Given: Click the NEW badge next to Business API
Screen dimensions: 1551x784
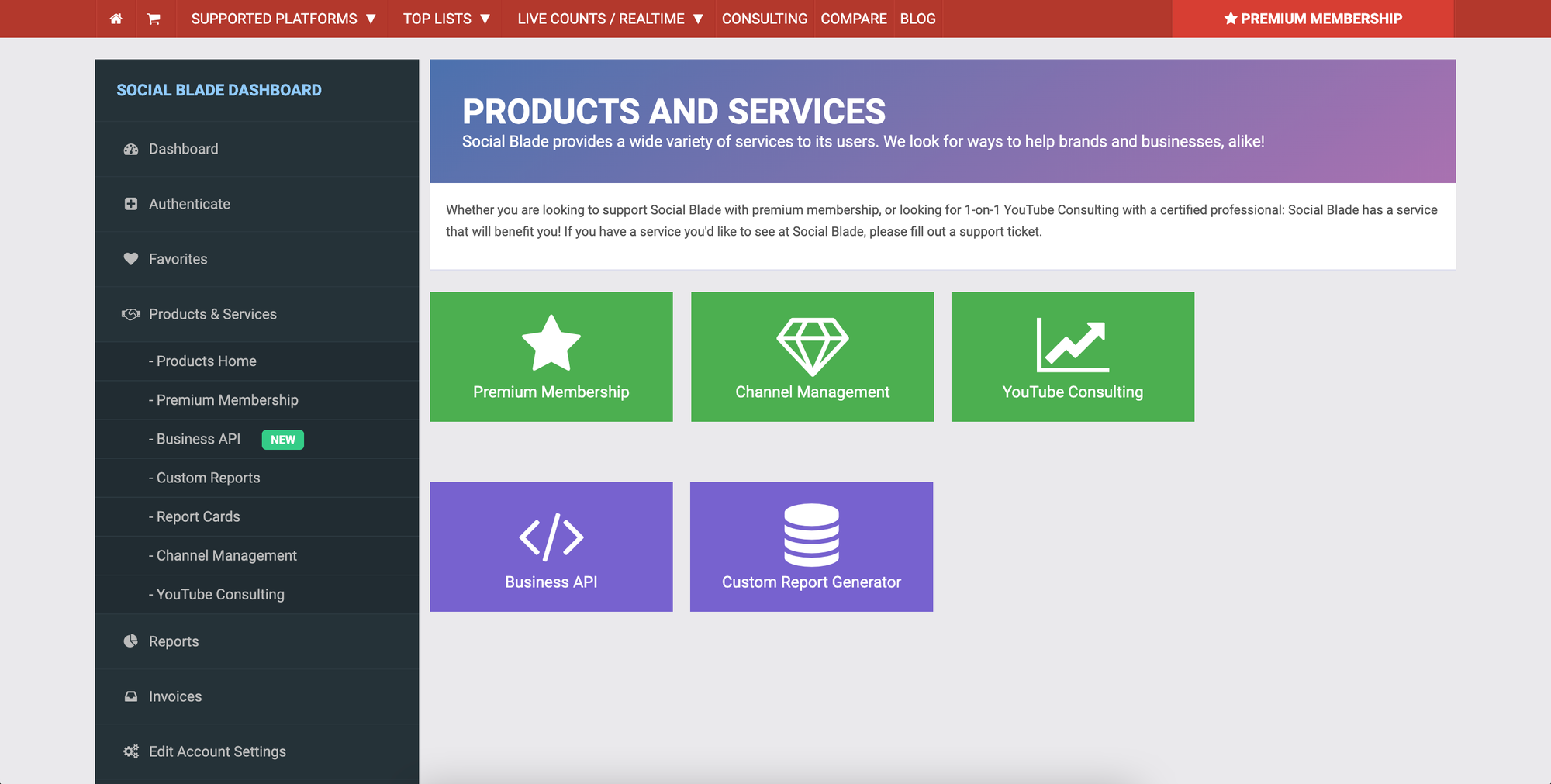Looking at the screenshot, I should click(x=283, y=440).
